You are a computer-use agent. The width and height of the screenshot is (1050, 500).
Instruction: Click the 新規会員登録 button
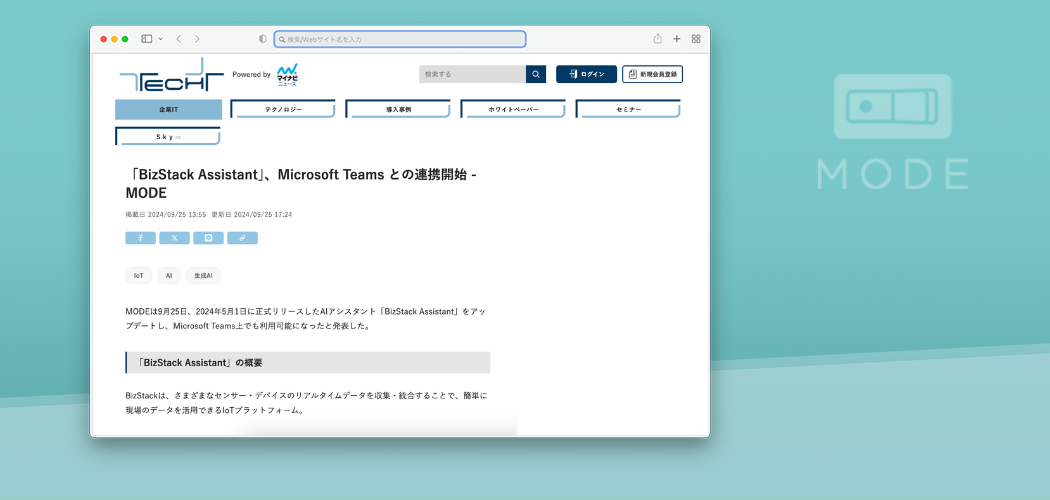point(652,74)
